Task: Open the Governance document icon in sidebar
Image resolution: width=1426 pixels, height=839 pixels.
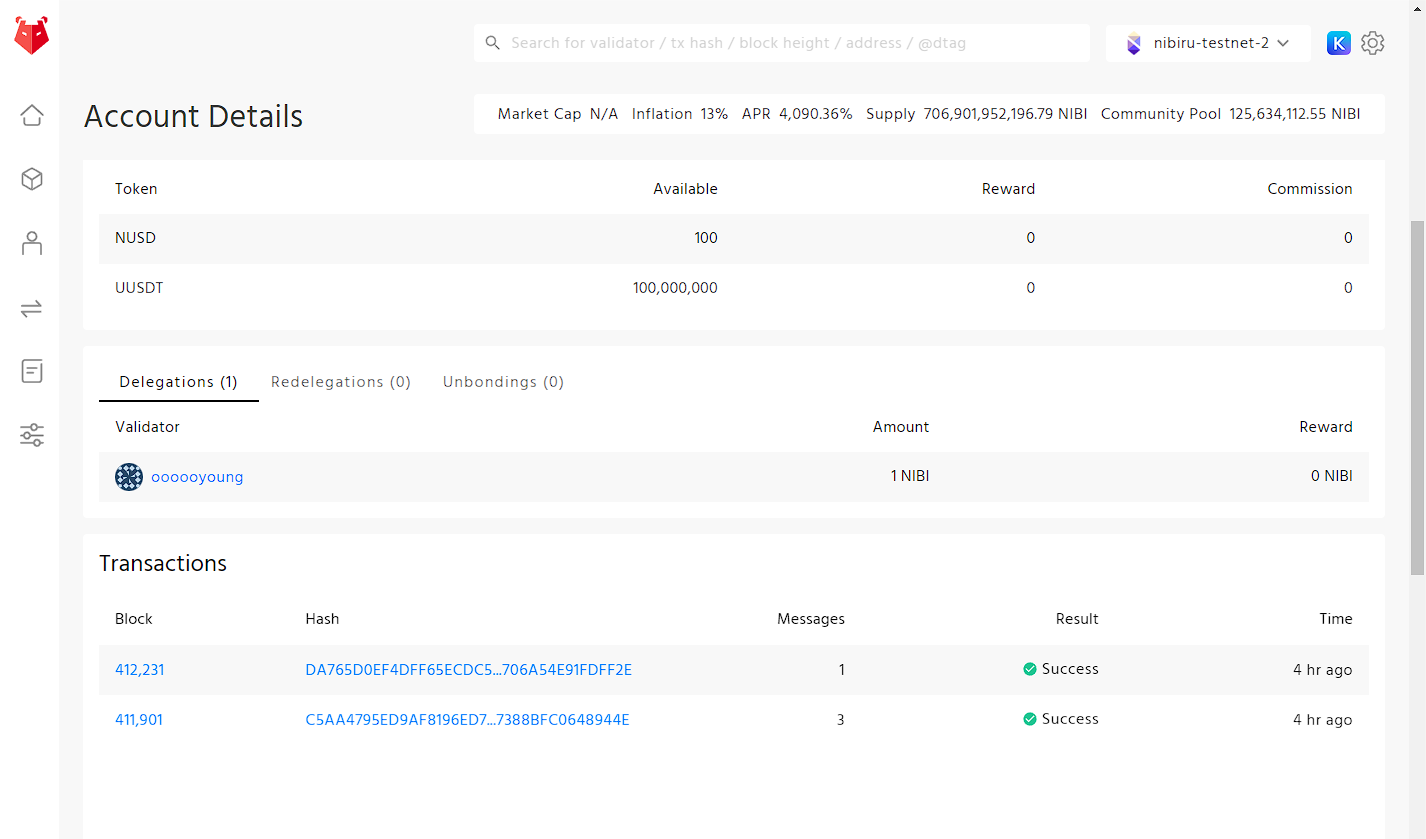Action: (31, 371)
